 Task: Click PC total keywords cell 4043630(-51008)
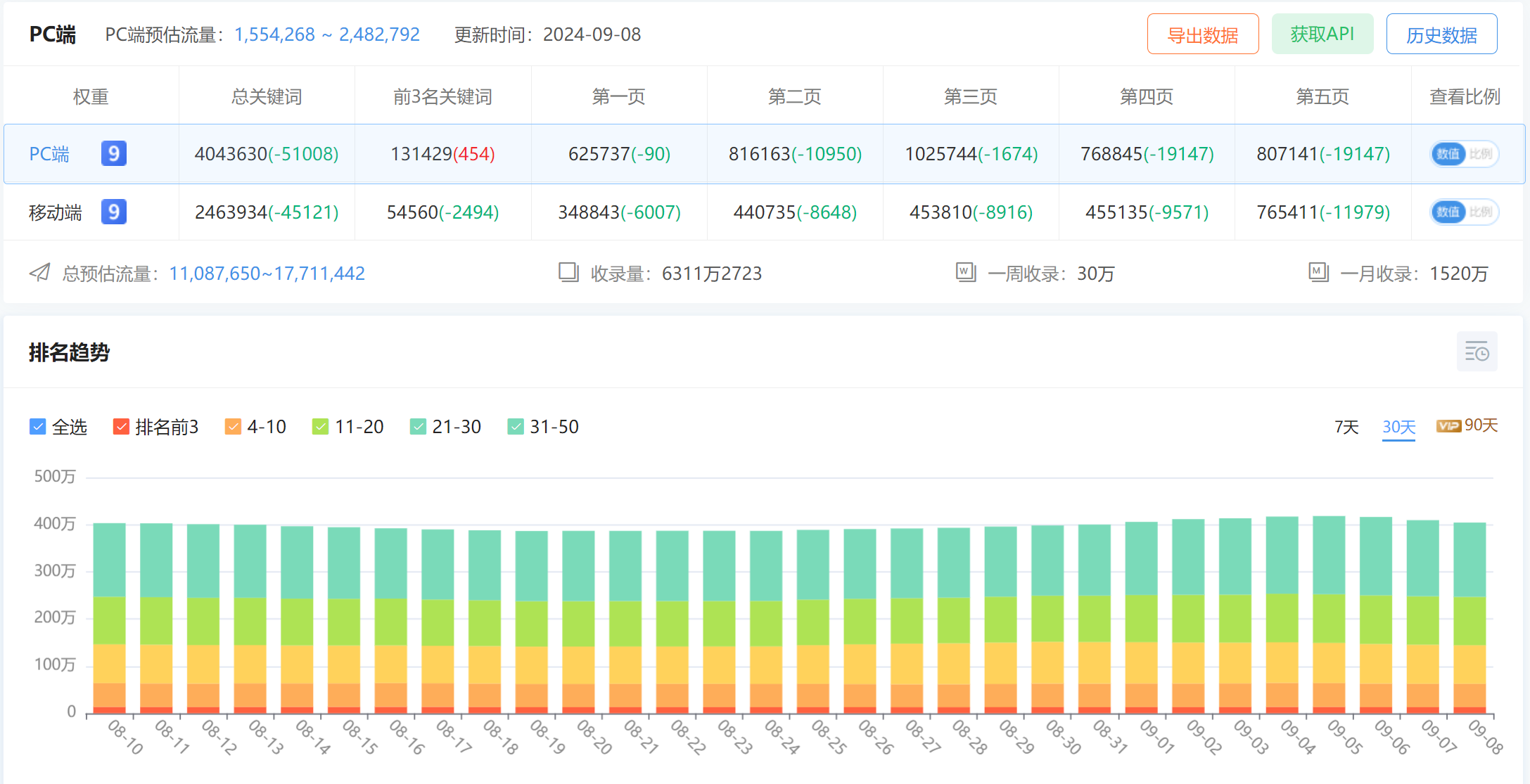pos(267,154)
